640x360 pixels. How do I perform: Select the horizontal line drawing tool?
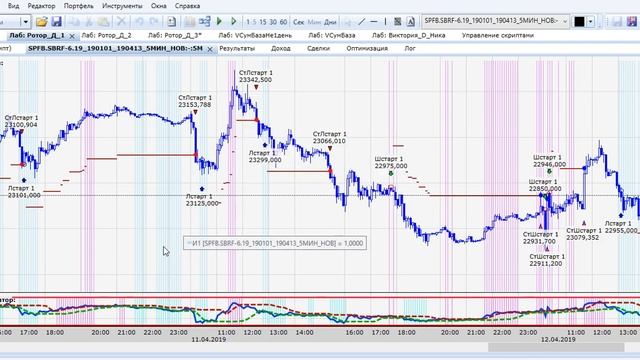click(374, 22)
